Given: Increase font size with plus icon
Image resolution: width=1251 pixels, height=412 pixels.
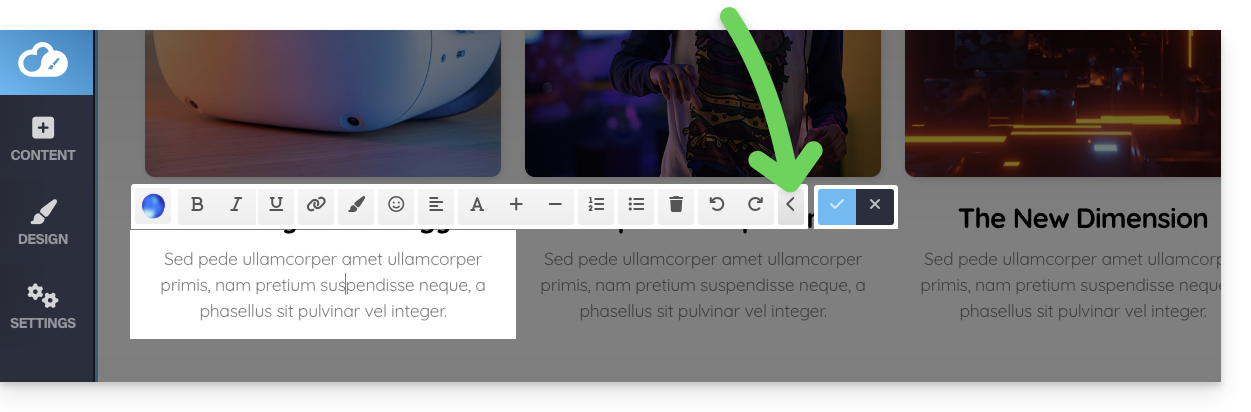Looking at the screenshot, I should pos(516,205).
